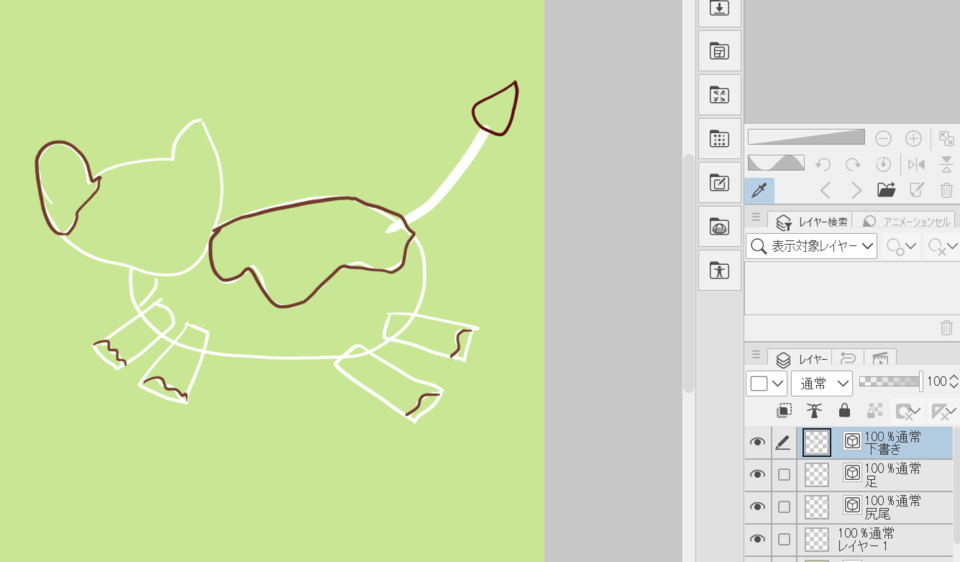
Task: Reset the view rotation
Action: pos(883,164)
